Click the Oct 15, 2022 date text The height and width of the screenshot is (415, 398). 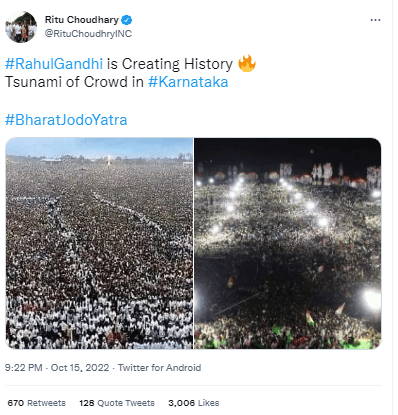pyautogui.click(x=80, y=368)
